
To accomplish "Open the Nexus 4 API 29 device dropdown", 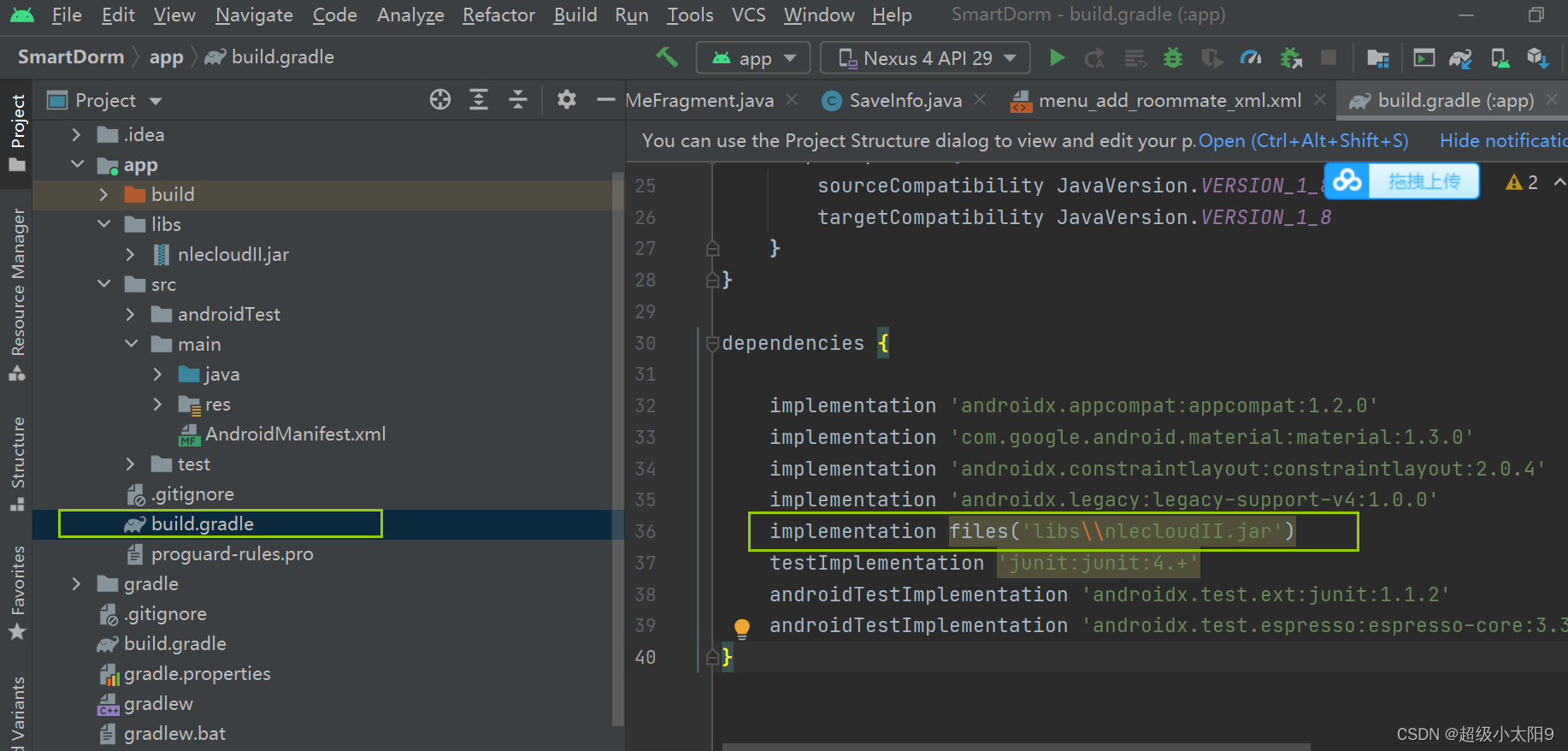I will [x=925, y=58].
